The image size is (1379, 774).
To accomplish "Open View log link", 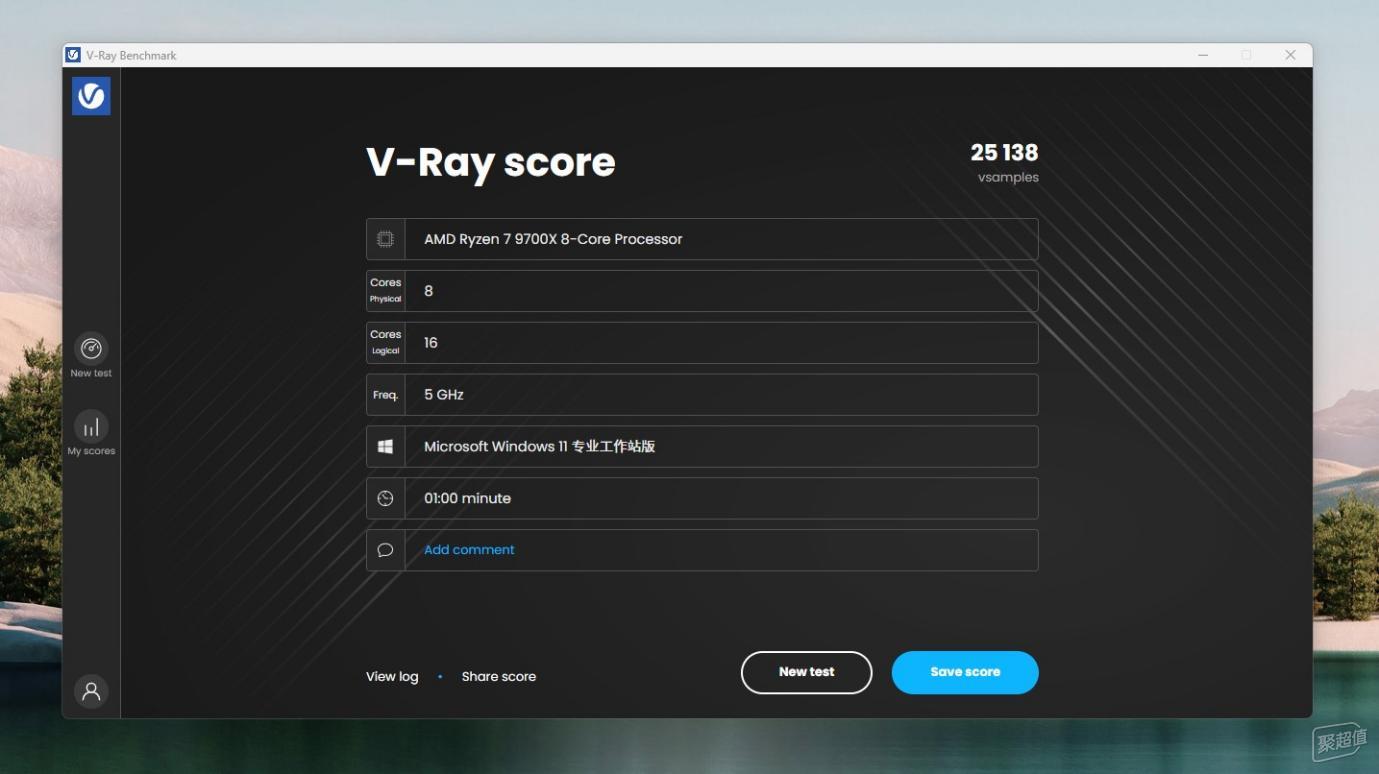I will pos(392,677).
